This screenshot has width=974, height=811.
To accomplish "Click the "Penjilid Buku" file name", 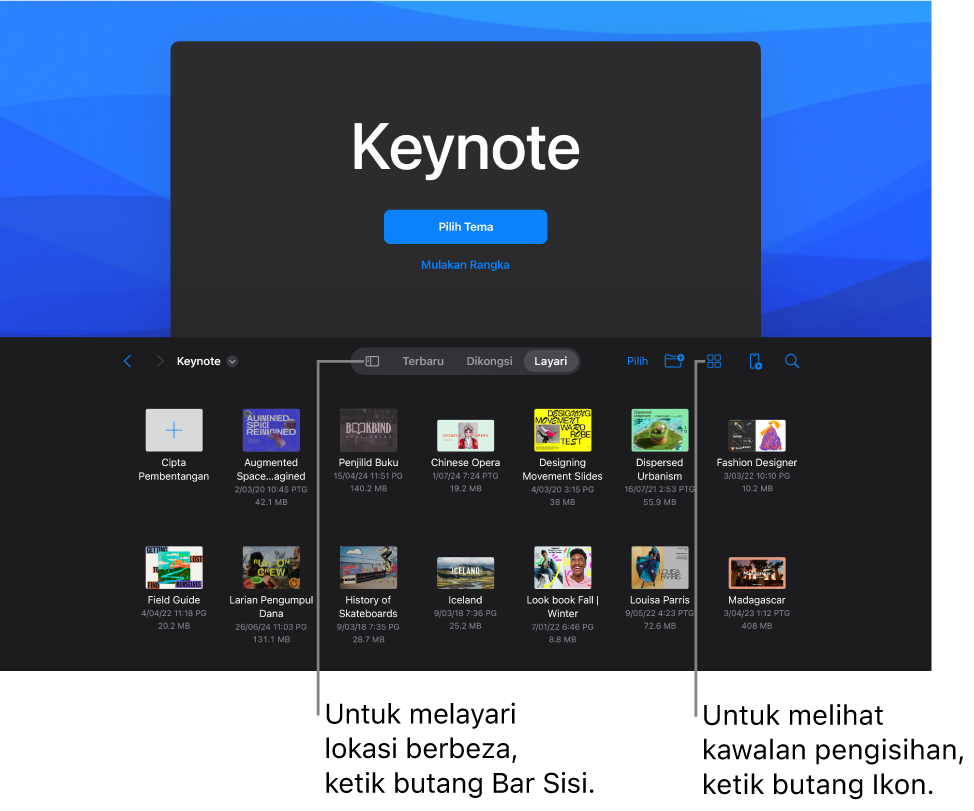I will [368, 463].
